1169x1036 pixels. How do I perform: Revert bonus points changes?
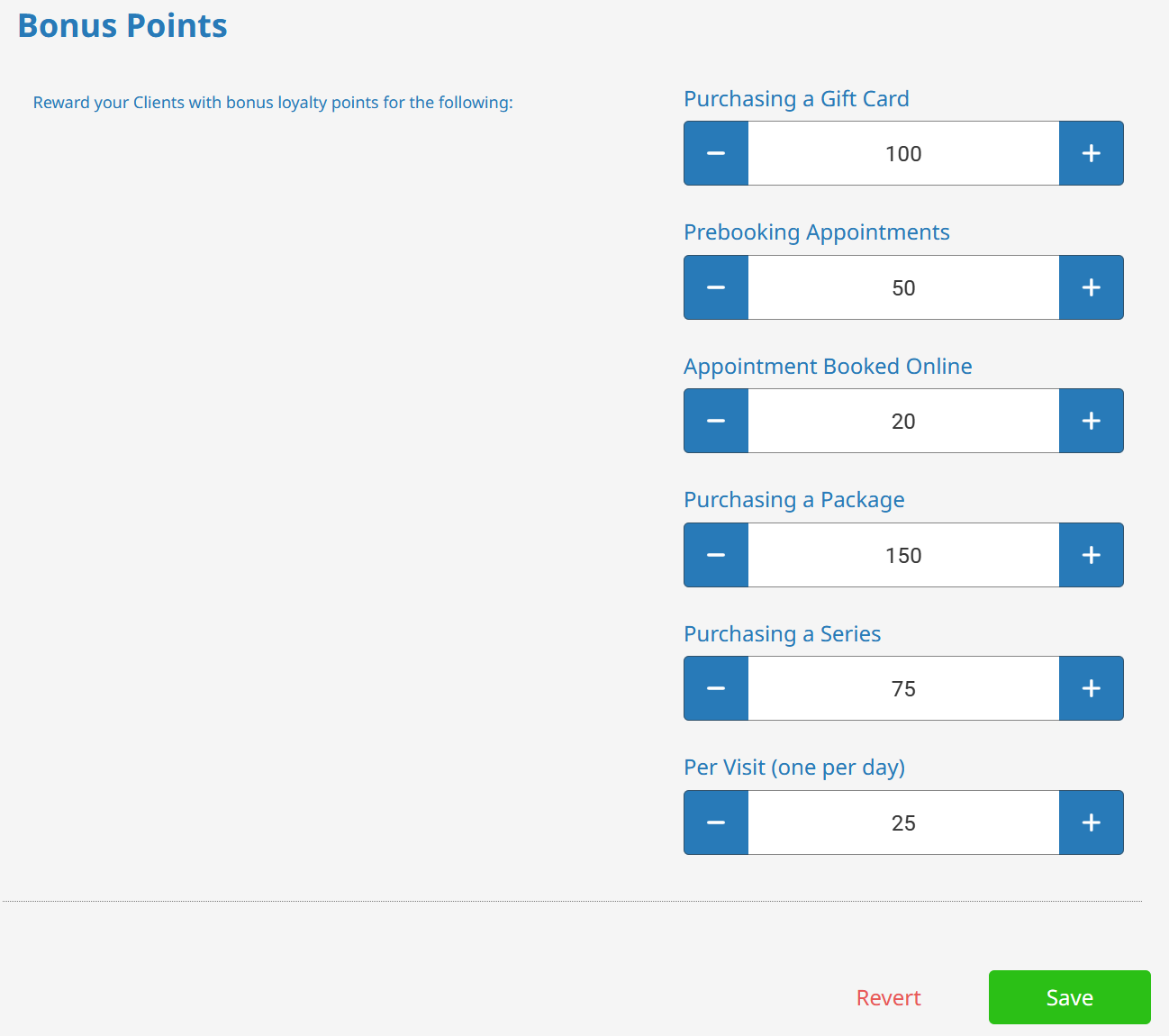888,998
